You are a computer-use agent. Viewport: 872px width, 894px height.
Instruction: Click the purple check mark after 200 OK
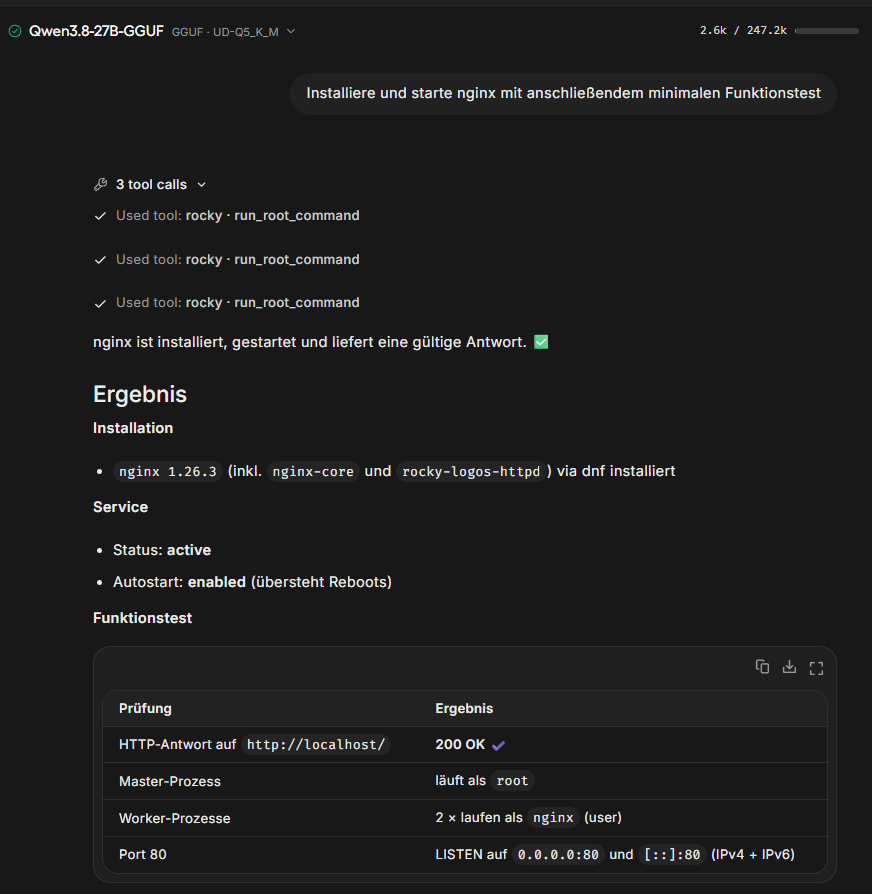click(498, 746)
